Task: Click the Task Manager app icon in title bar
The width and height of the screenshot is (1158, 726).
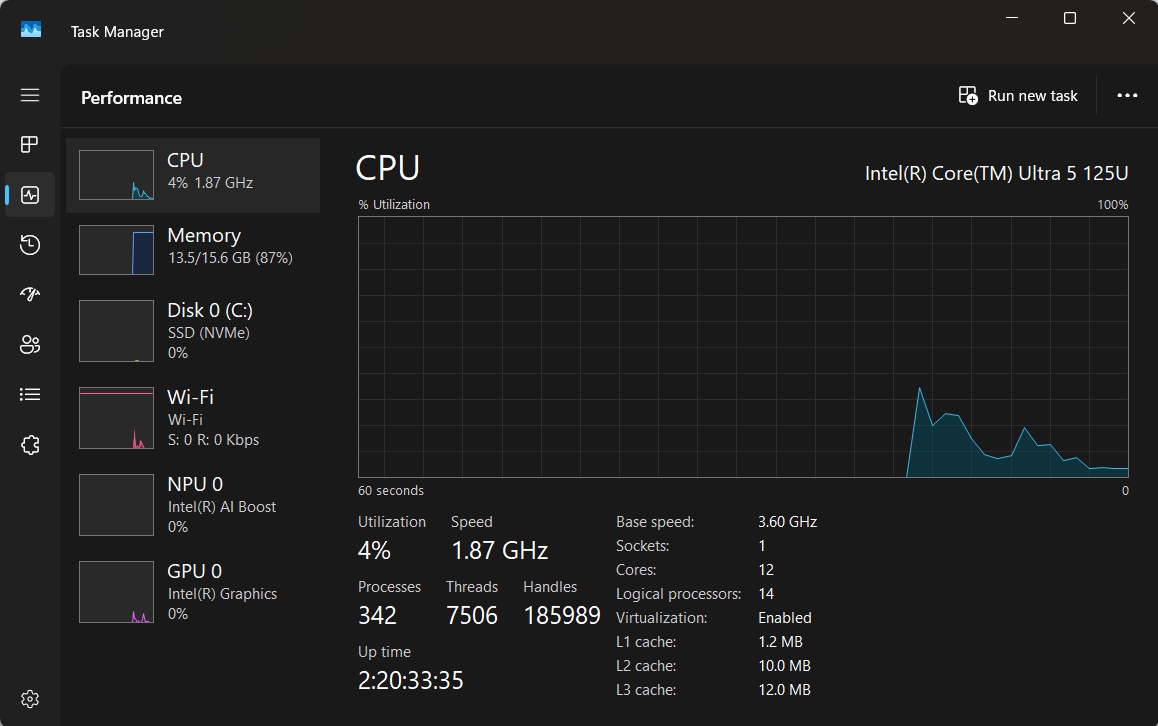Action: click(31, 31)
